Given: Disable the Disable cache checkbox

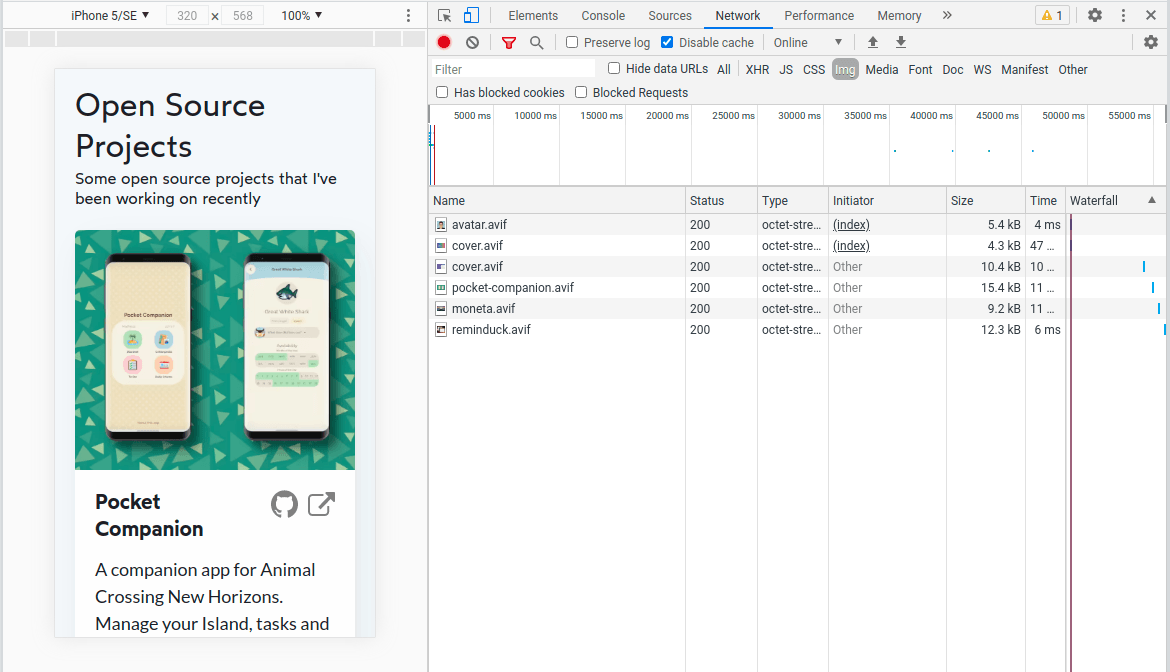Looking at the screenshot, I should tap(666, 42).
